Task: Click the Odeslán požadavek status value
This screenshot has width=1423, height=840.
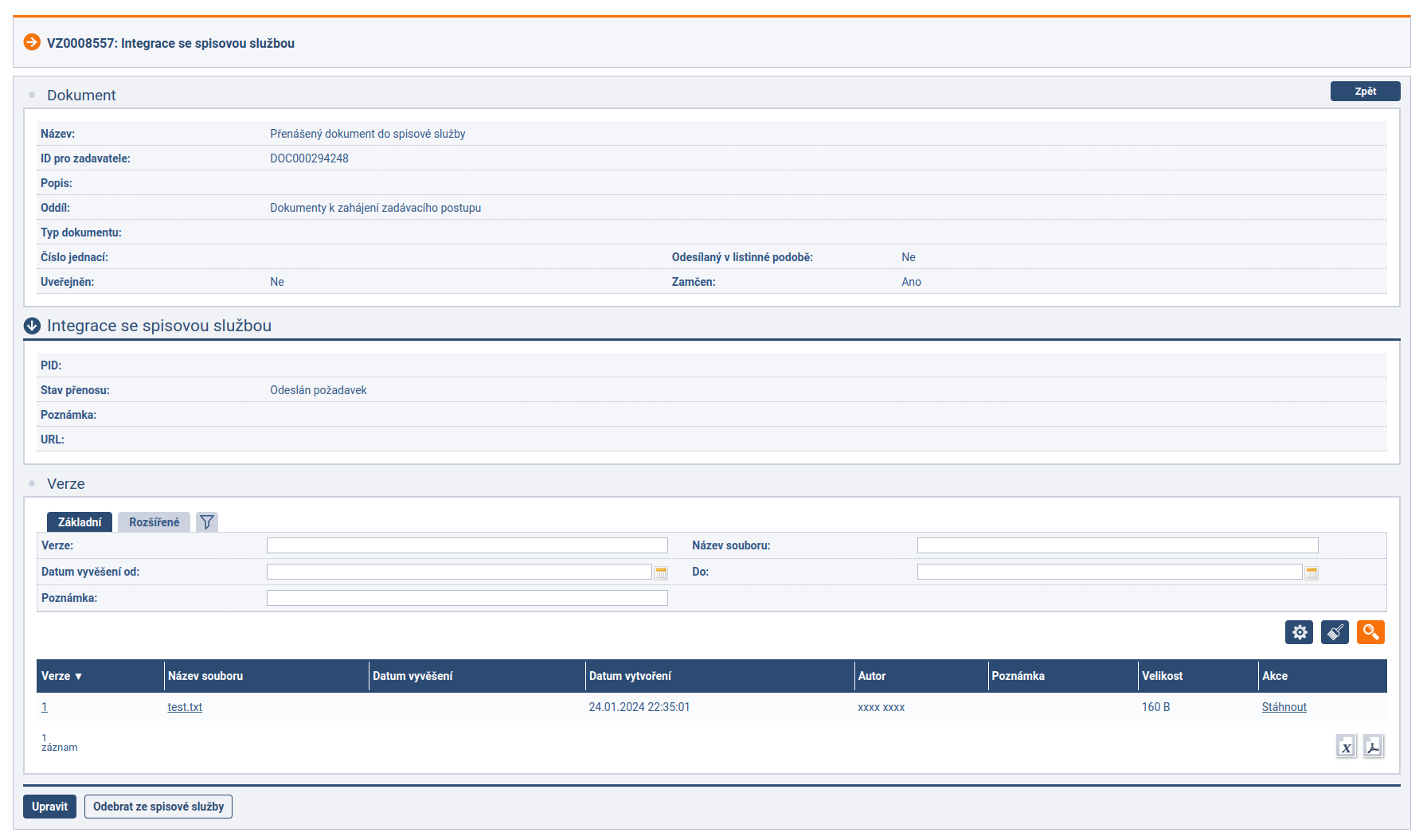Action: [319, 390]
